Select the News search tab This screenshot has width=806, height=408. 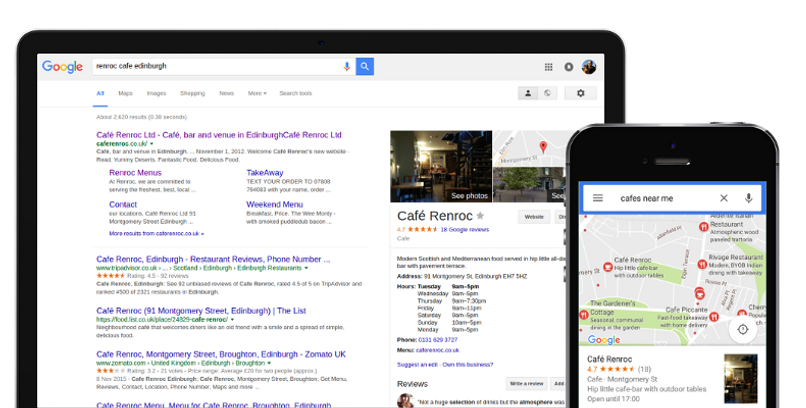click(x=226, y=93)
